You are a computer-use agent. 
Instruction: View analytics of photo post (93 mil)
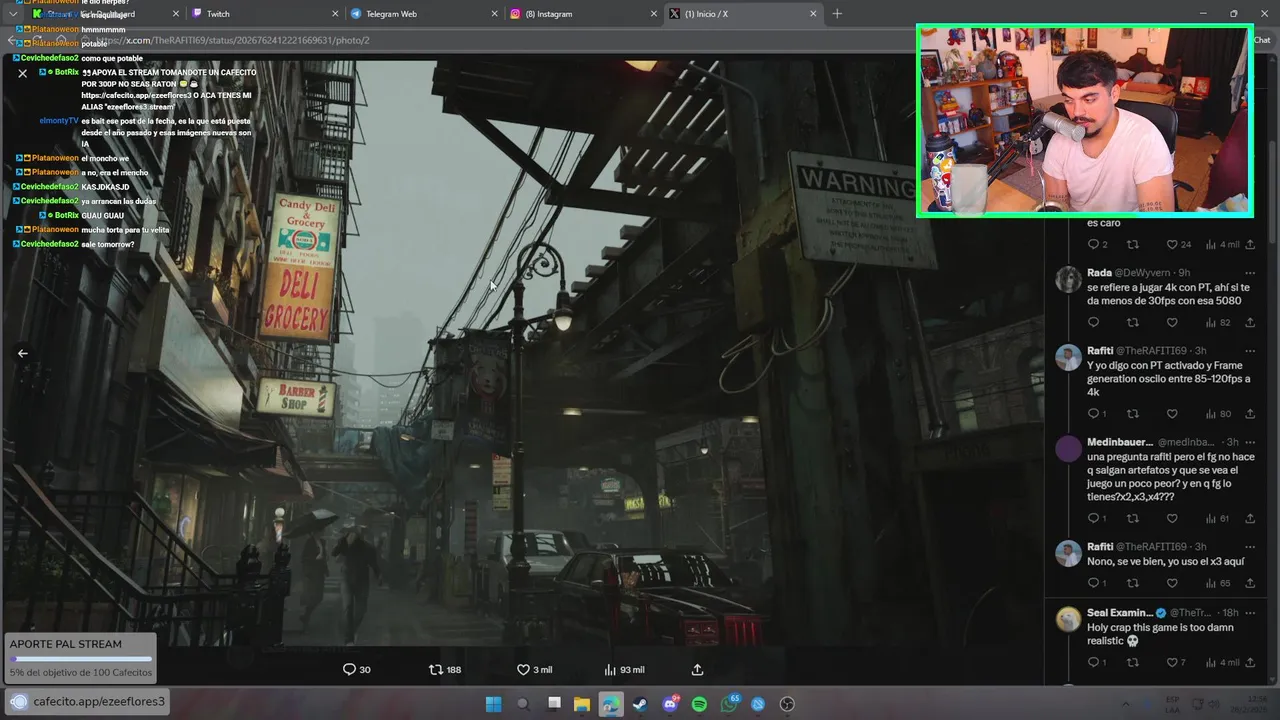click(x=624, y=670)
